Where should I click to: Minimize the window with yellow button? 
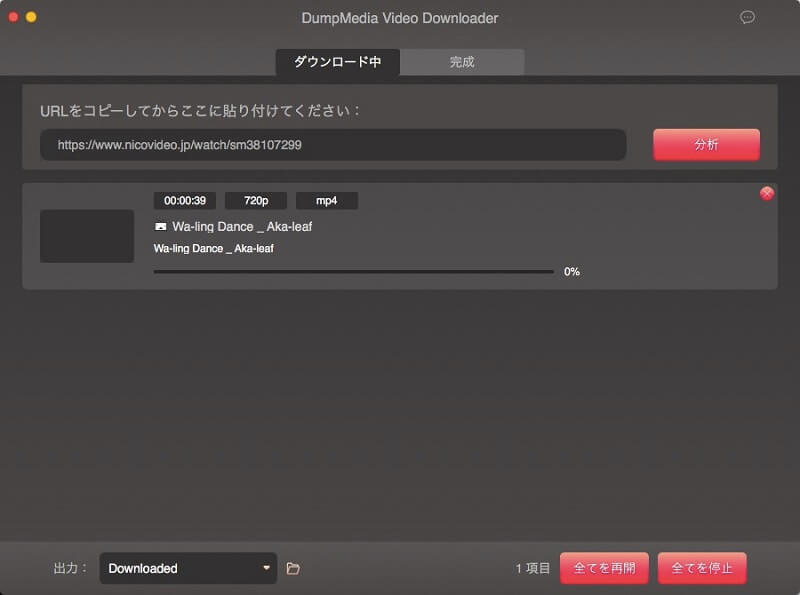pos(31,17)
